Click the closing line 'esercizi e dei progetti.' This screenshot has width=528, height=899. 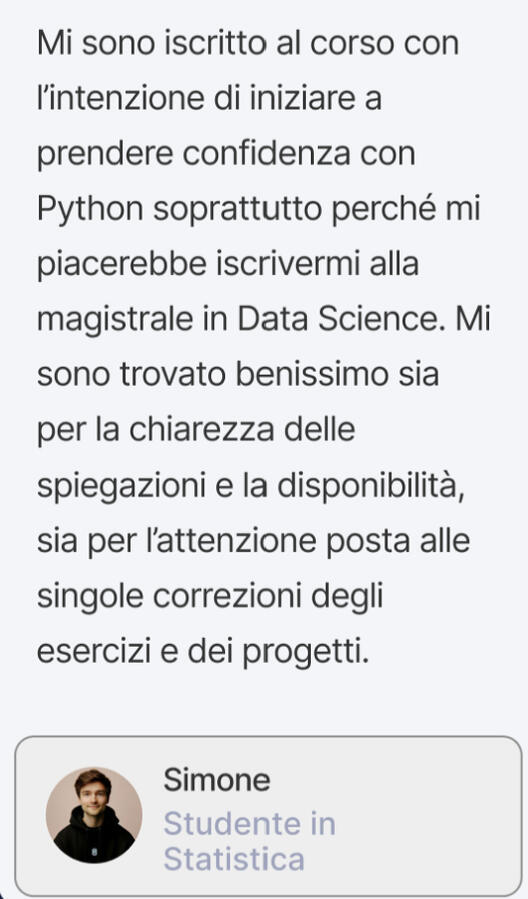(x=203, y=652)
